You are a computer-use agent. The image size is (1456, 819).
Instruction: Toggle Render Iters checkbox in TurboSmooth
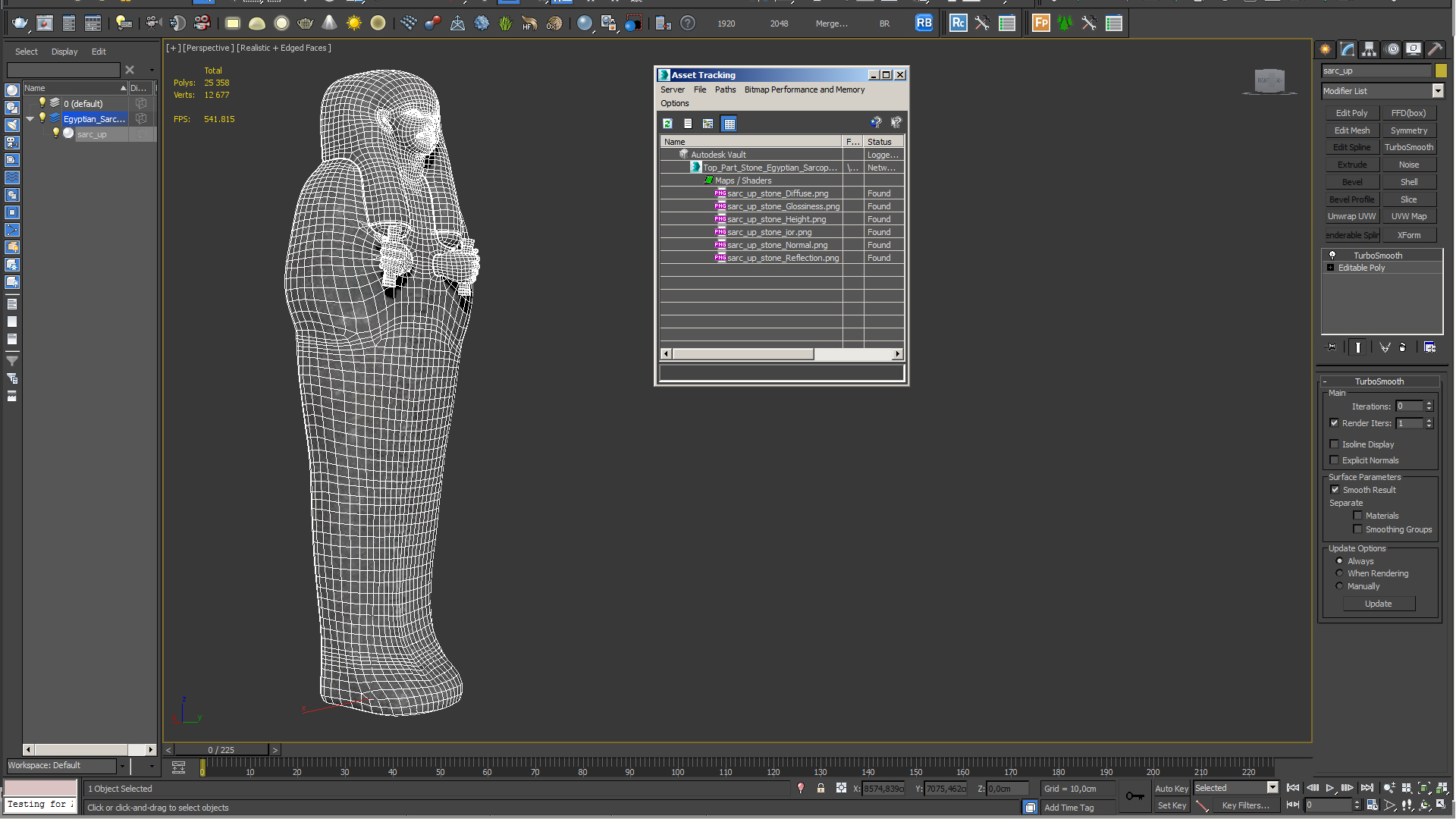click(x=1334, y=423)
